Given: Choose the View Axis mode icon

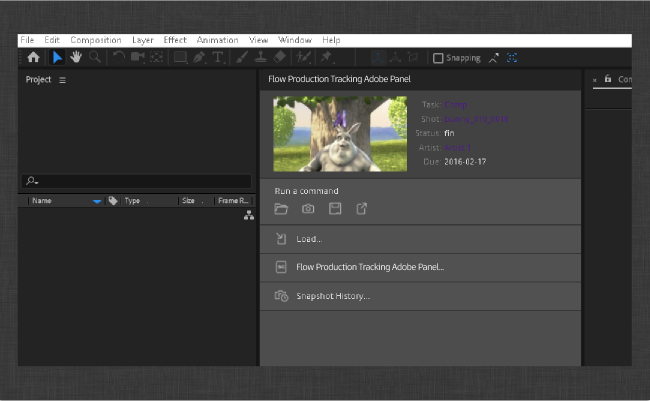Looking at the screenshot, I should pos(413,58).
